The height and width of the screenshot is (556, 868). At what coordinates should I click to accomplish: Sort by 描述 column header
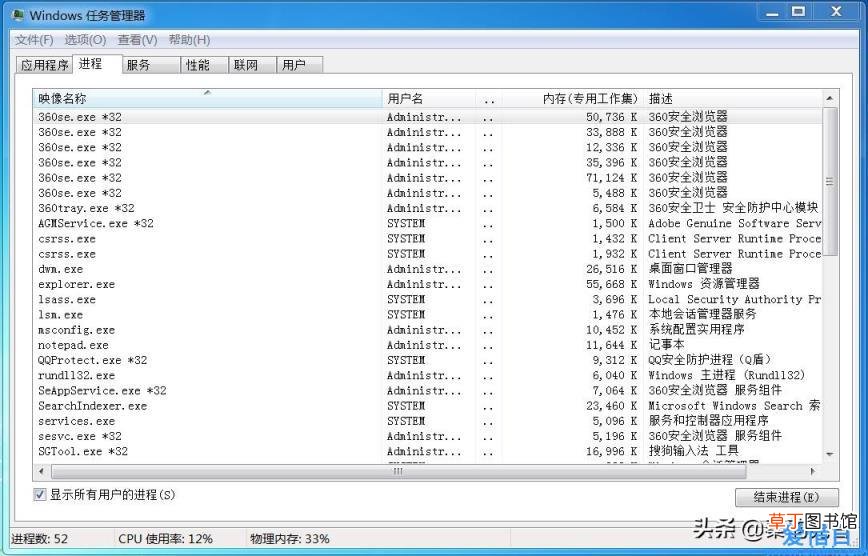tap(733, 99)
